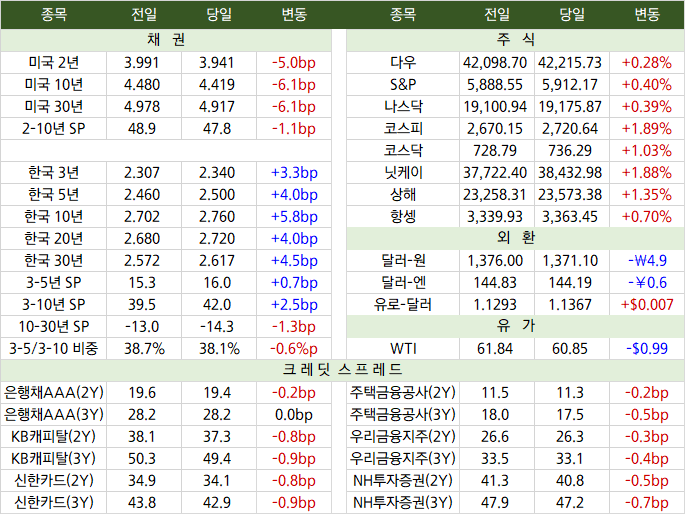Click the 외환 section header
The image size is (685, 514).
[515, 238]
